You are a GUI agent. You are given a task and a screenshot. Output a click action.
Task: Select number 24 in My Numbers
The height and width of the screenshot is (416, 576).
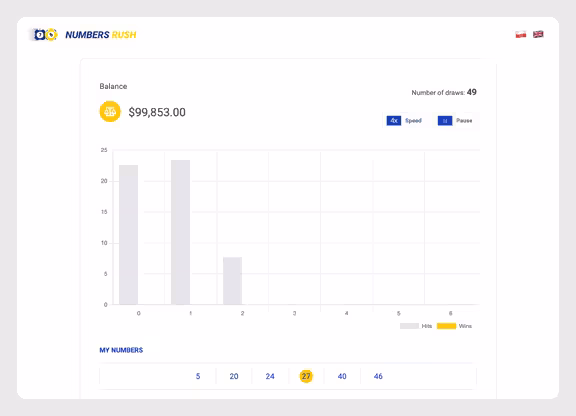[x=270, y=376]
